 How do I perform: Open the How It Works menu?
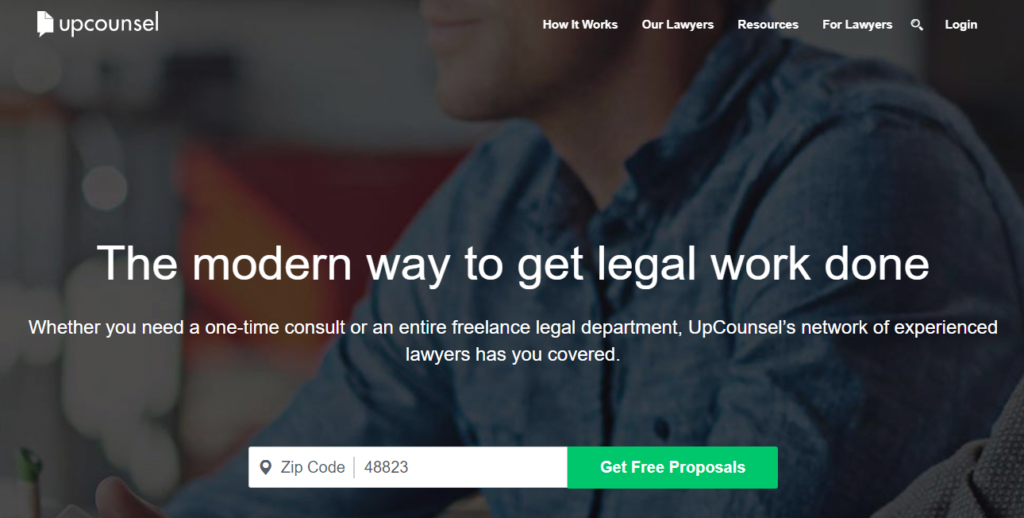(580, 25)
